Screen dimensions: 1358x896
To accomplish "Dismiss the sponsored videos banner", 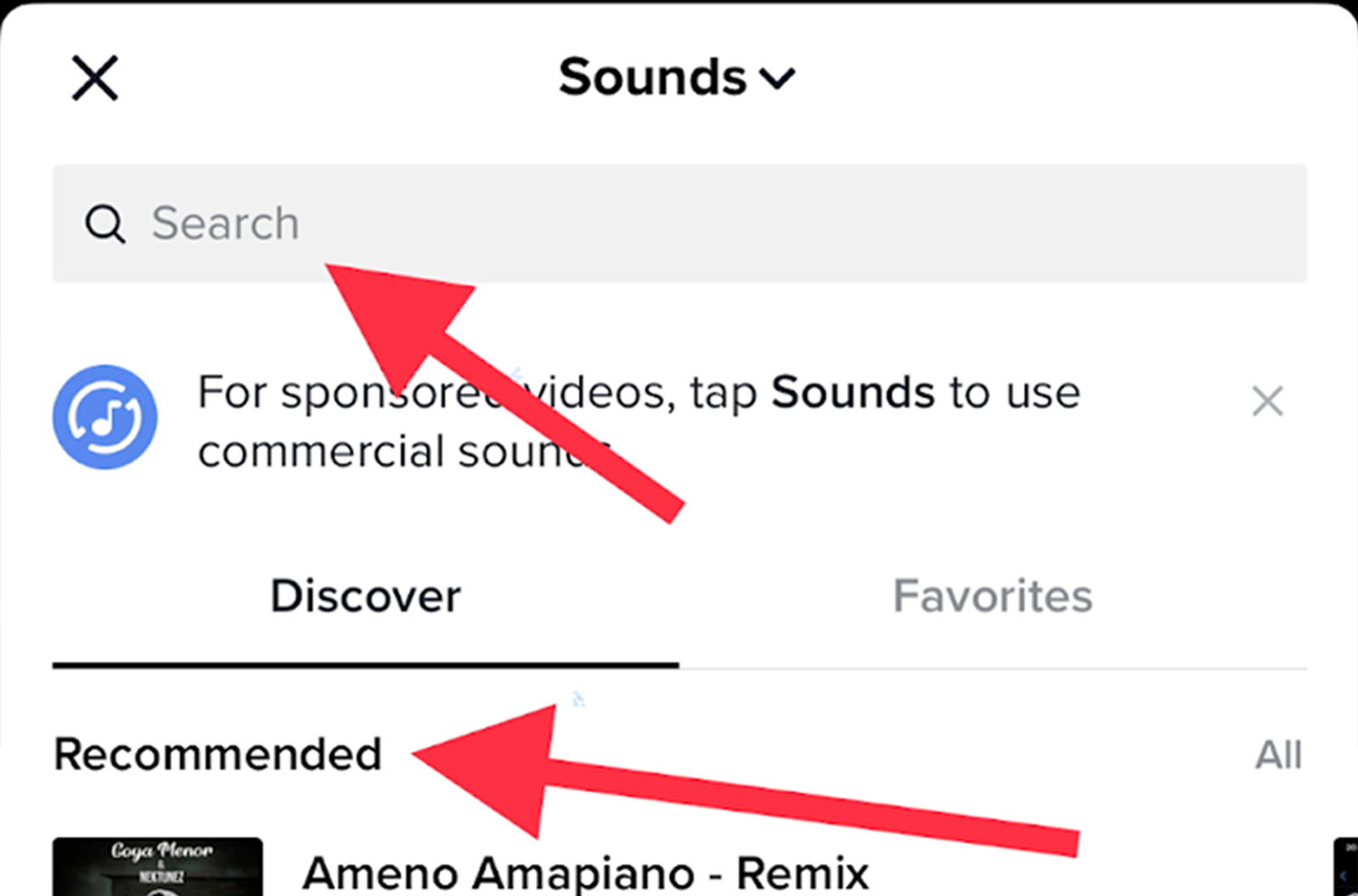I will coord(1267,400).
